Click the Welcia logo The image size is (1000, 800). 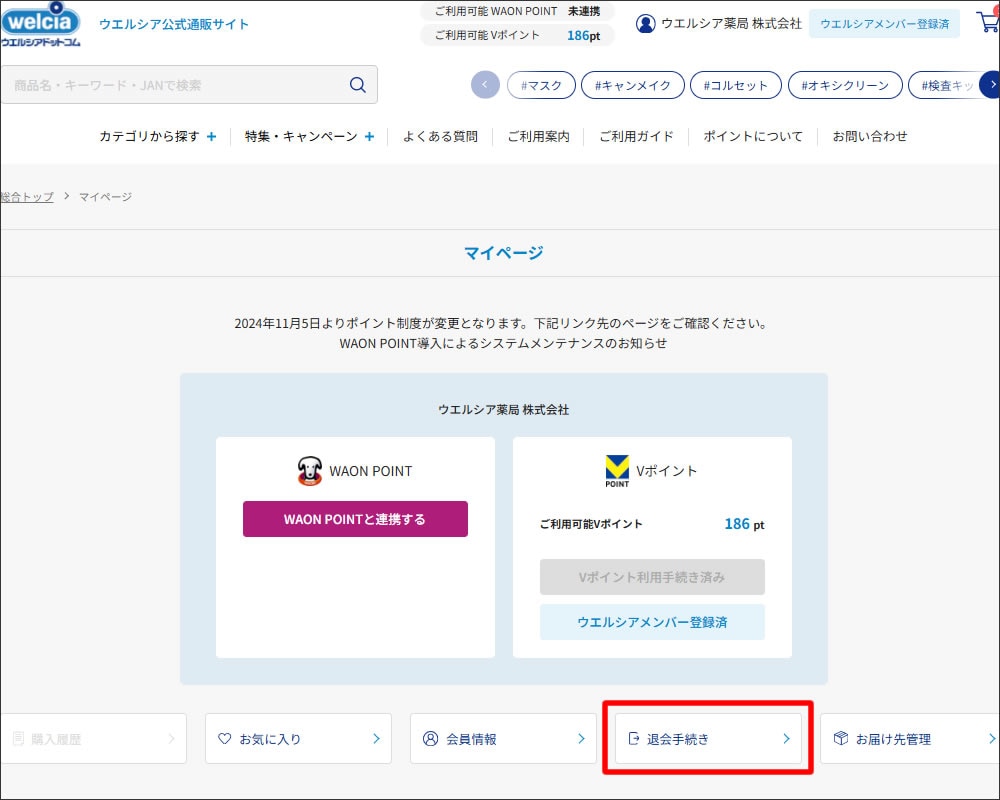tap(41, 24)
